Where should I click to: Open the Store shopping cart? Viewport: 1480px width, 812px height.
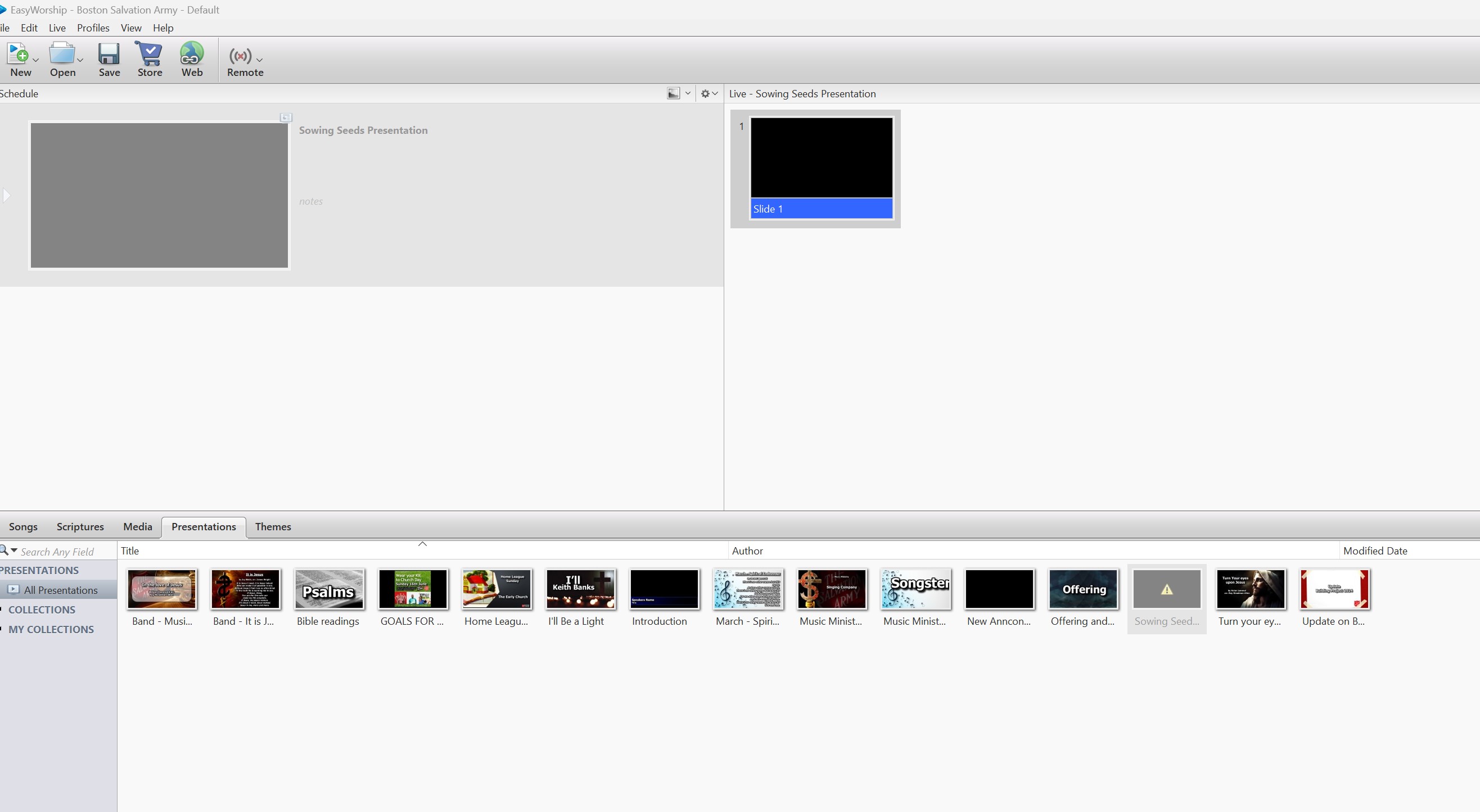[x=150, y=55]
